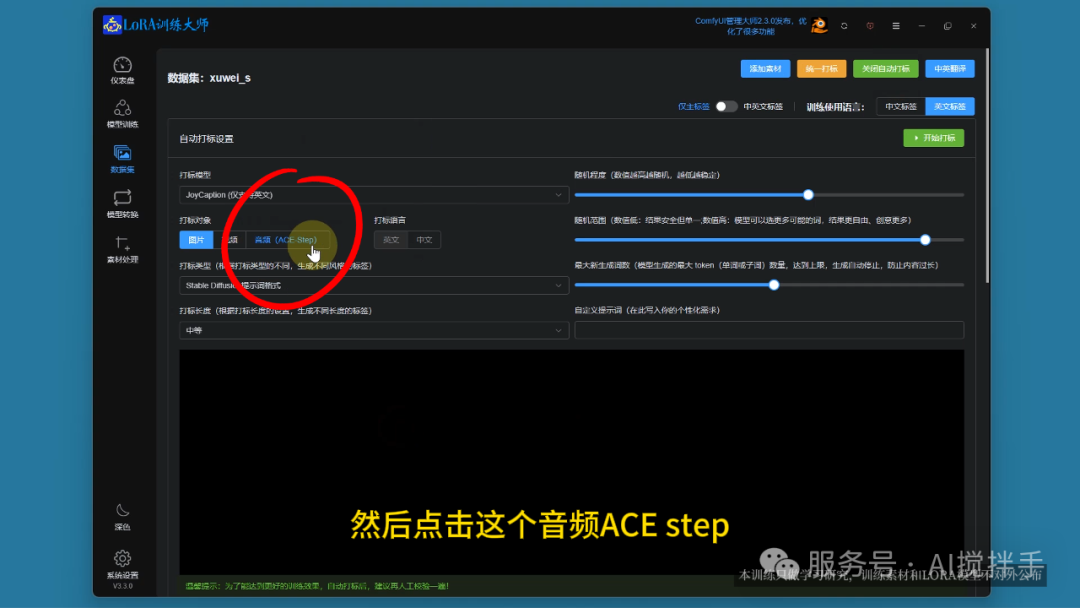Open 素材处理 material processing in the sidebar
The image size is (1080, 608).
tap(122, 249)
